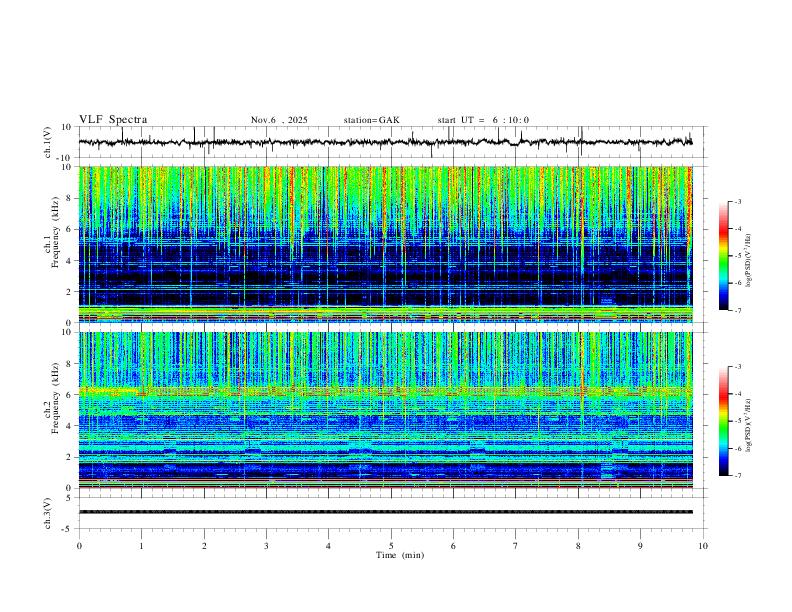Click the '-3' label on ch.2 color bar
This screenshot has height=612, width=792.
click(738, 367)
